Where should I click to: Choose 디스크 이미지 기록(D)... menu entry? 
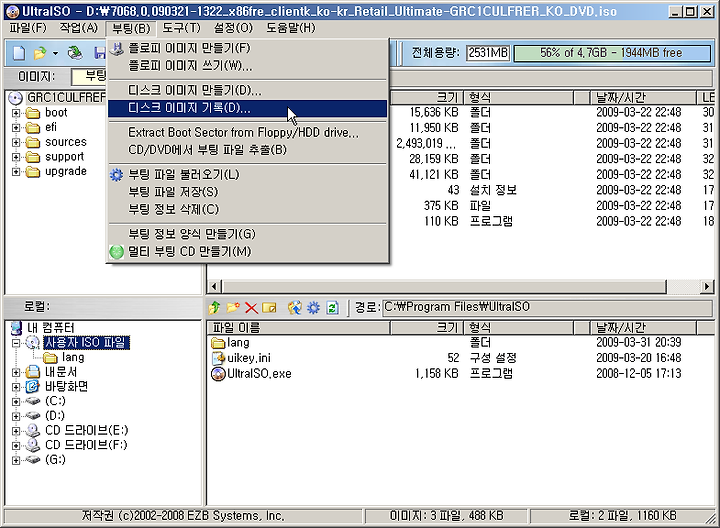248,108
